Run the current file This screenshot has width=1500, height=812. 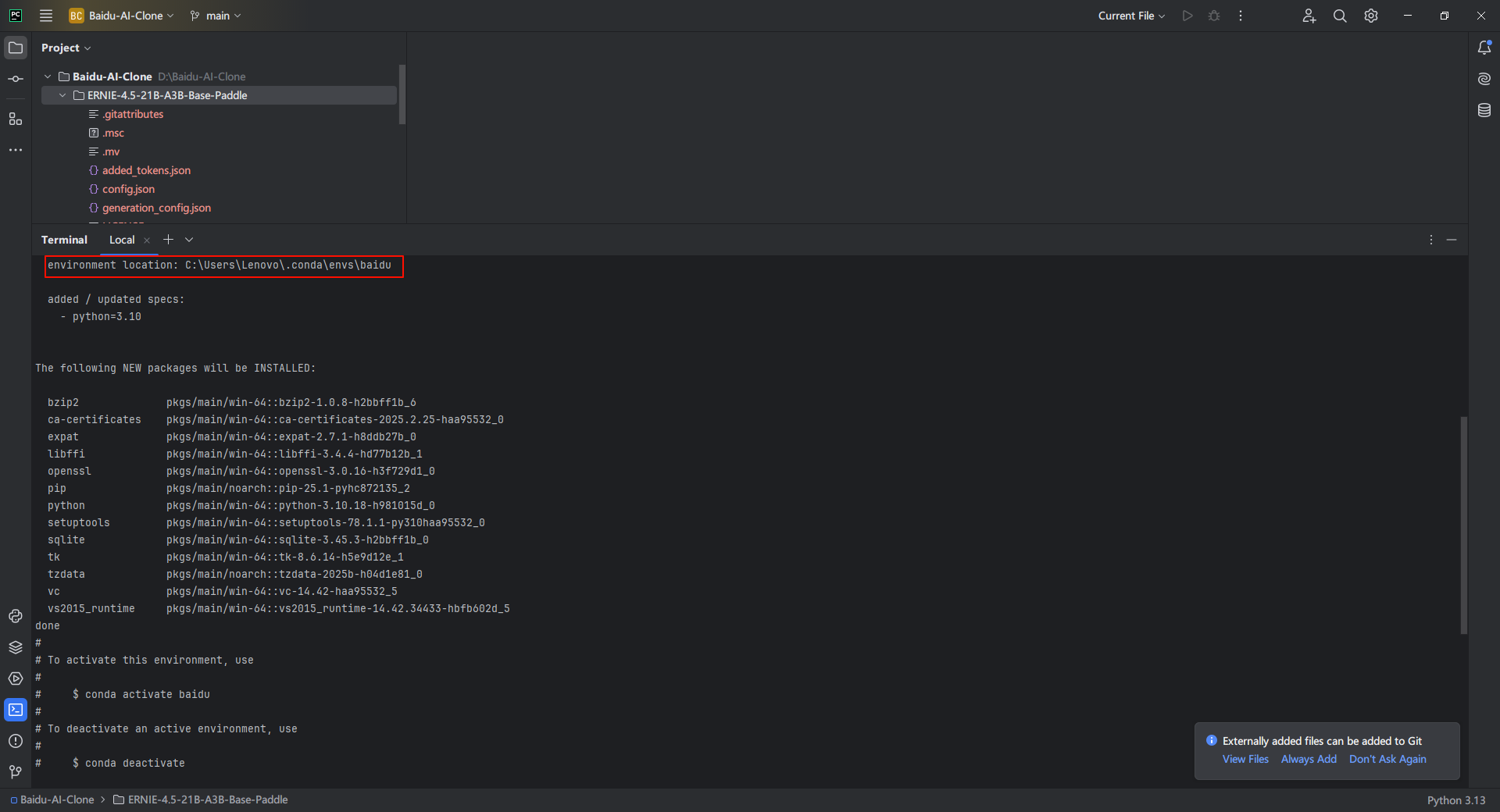(x=1187, y=16)
